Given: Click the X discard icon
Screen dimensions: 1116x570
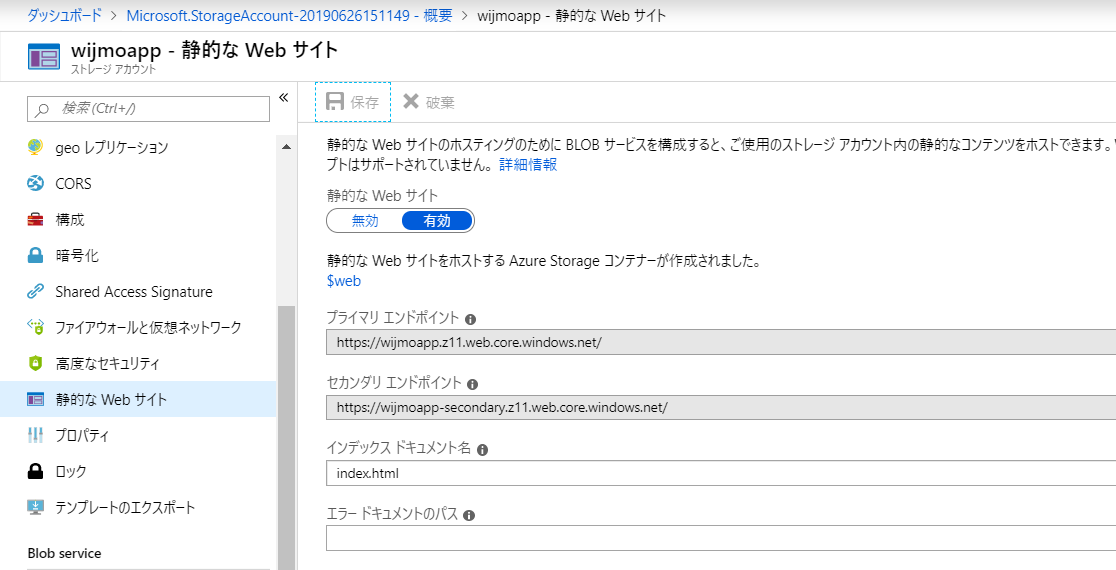Looking at the screenshot, I should click(411, 102).
